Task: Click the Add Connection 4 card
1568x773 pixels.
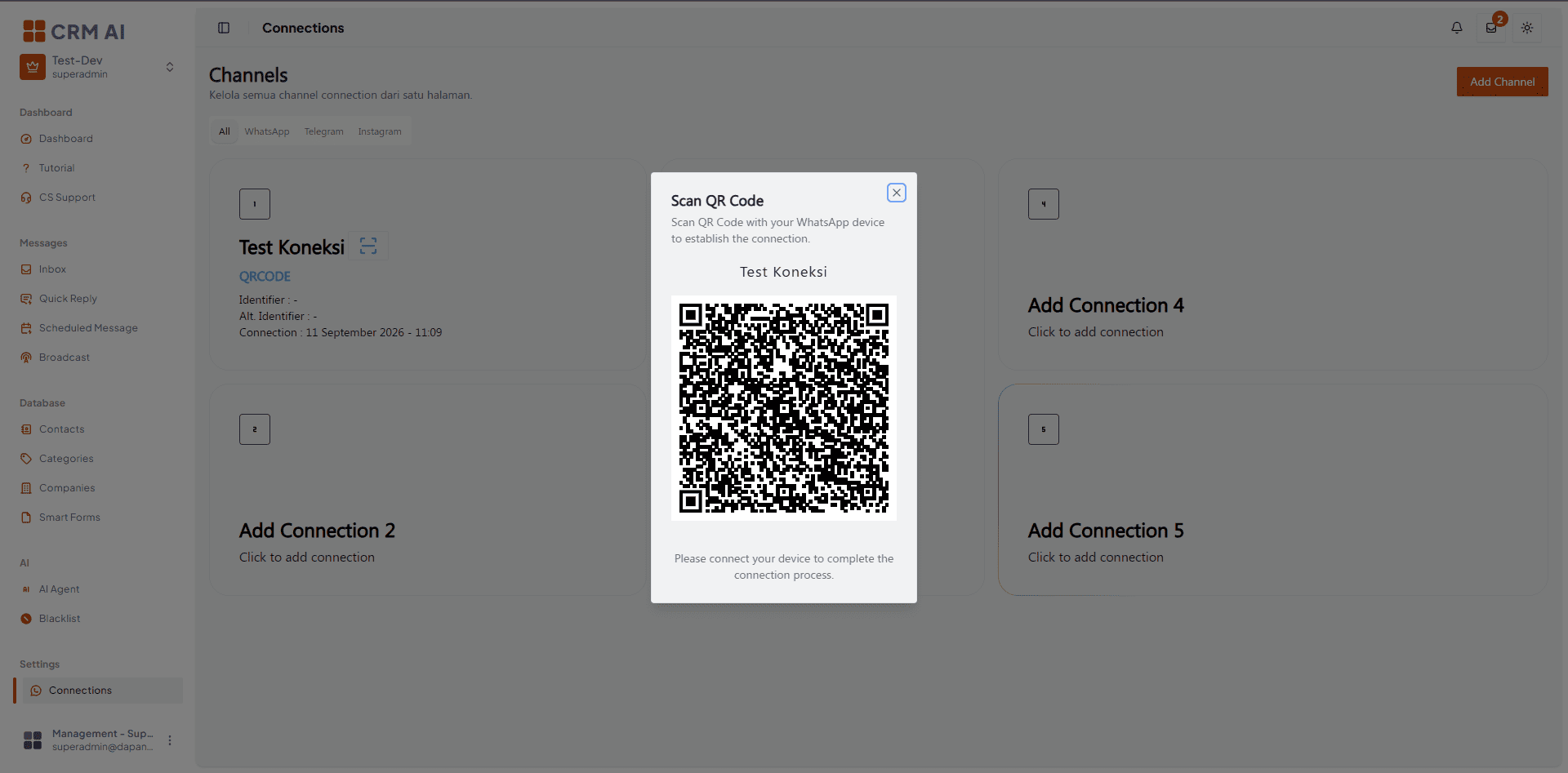Action: (x=1272, y=264)
